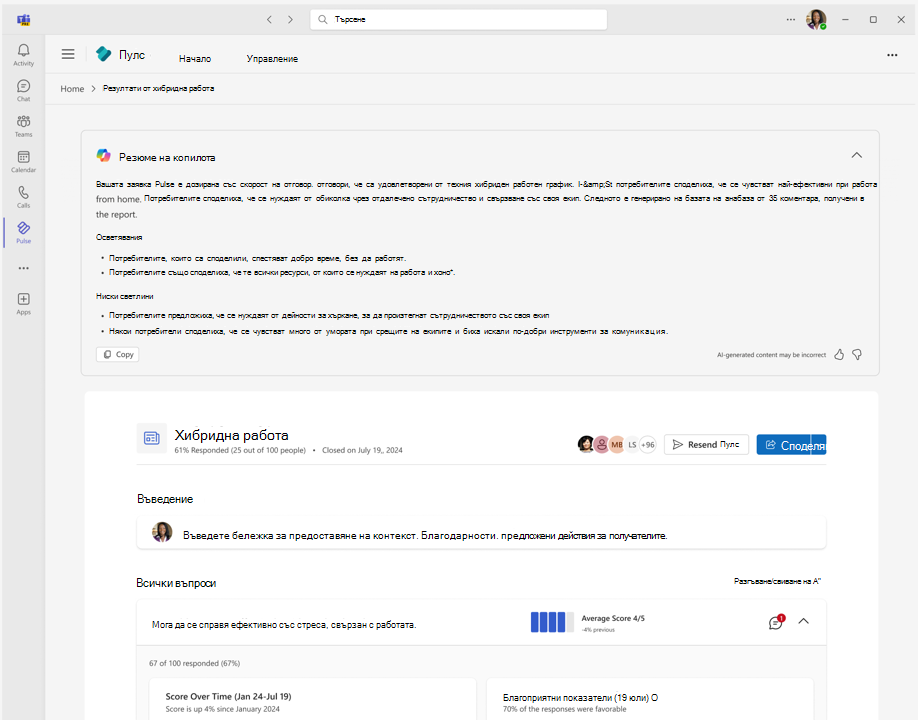Viewport: 918px width, 720px height.
Task: Click the Average Score bar indicator
Action: coord(552,622)
